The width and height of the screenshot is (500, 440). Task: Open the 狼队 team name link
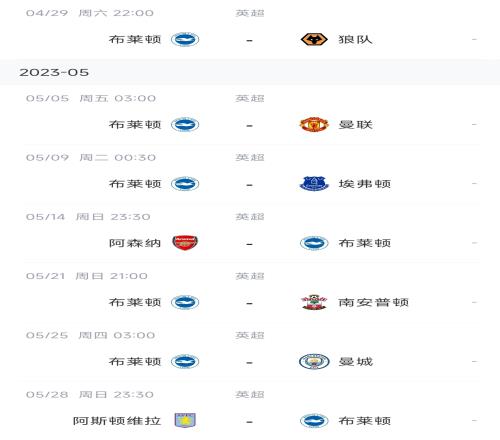tap(355, 40)
